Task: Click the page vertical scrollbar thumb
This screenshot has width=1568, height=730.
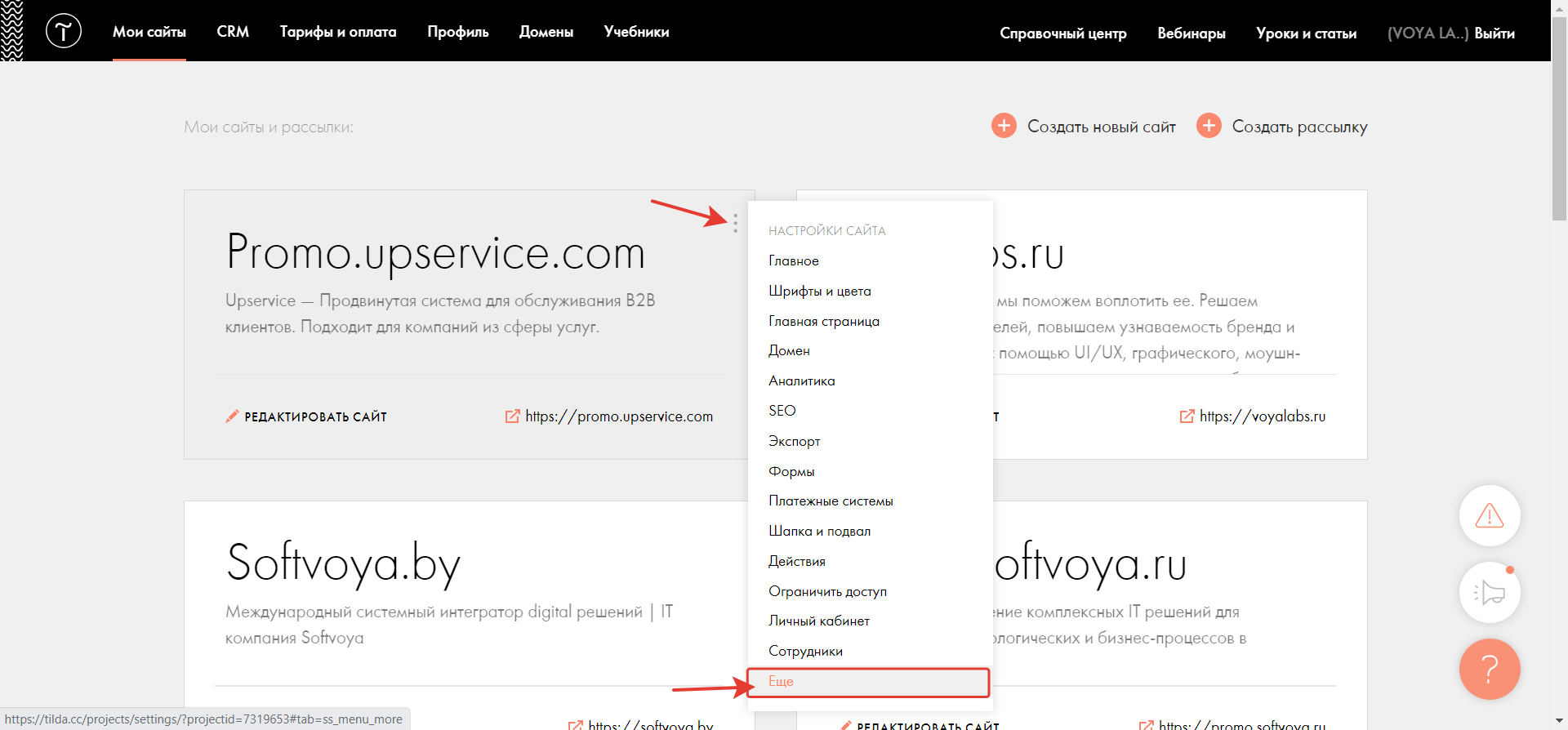Action: click(1559, 118)
